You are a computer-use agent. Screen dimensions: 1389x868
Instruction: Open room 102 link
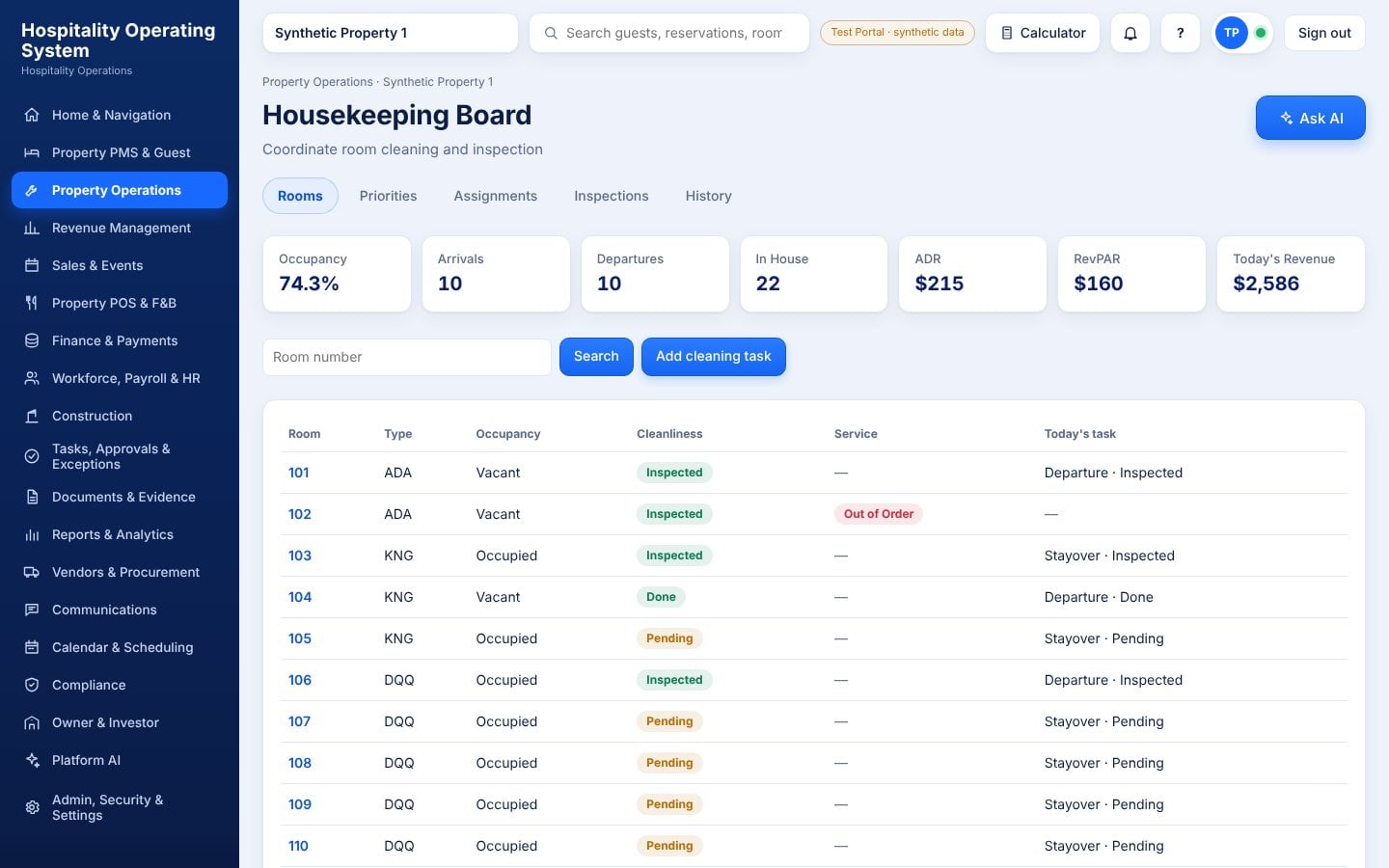click(x=300, y=514)
